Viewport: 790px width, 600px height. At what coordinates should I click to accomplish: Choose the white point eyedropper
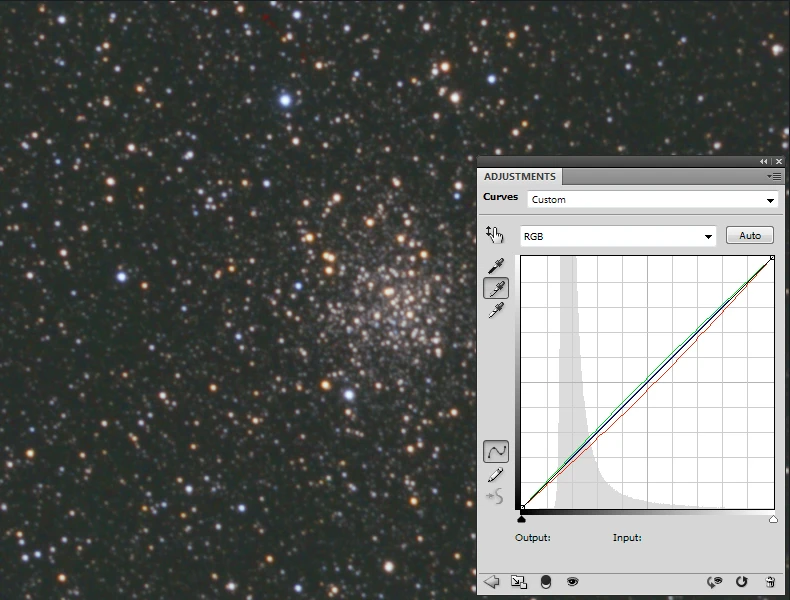click(x=495, y=311)
